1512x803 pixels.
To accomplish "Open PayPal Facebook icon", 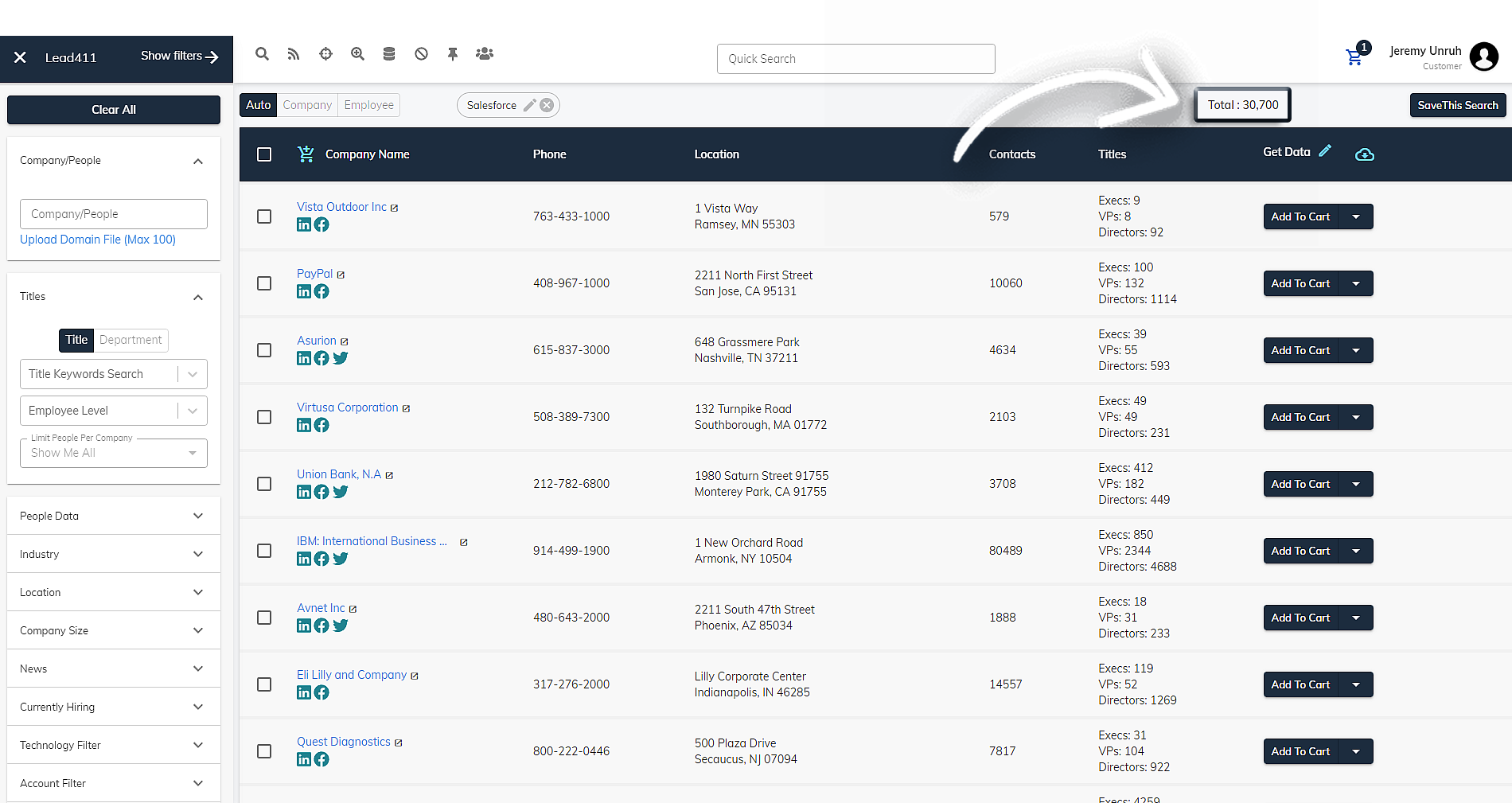I will click(x=321, y=291).
